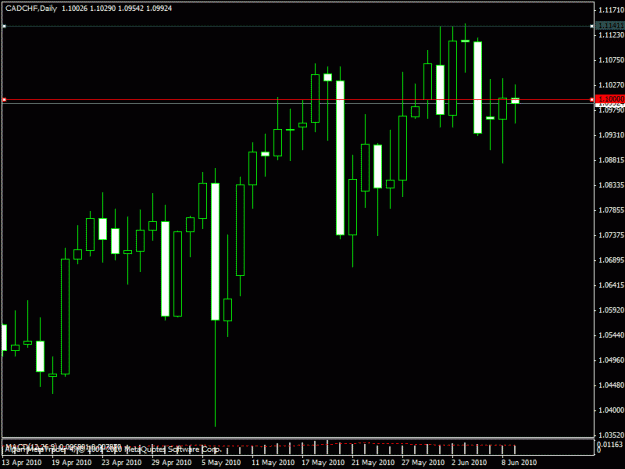Click the 1.04960 price axis label
Screen dimensions: 625x469
[611, 360]
